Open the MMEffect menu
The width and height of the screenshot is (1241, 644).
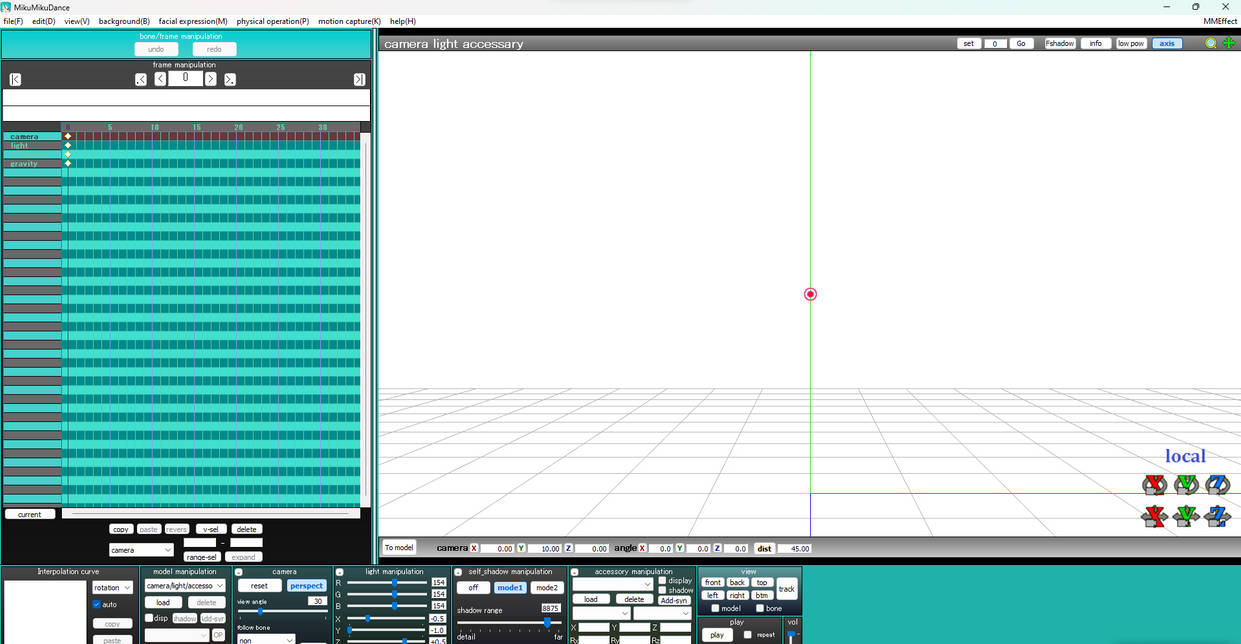pos(1220,21)
